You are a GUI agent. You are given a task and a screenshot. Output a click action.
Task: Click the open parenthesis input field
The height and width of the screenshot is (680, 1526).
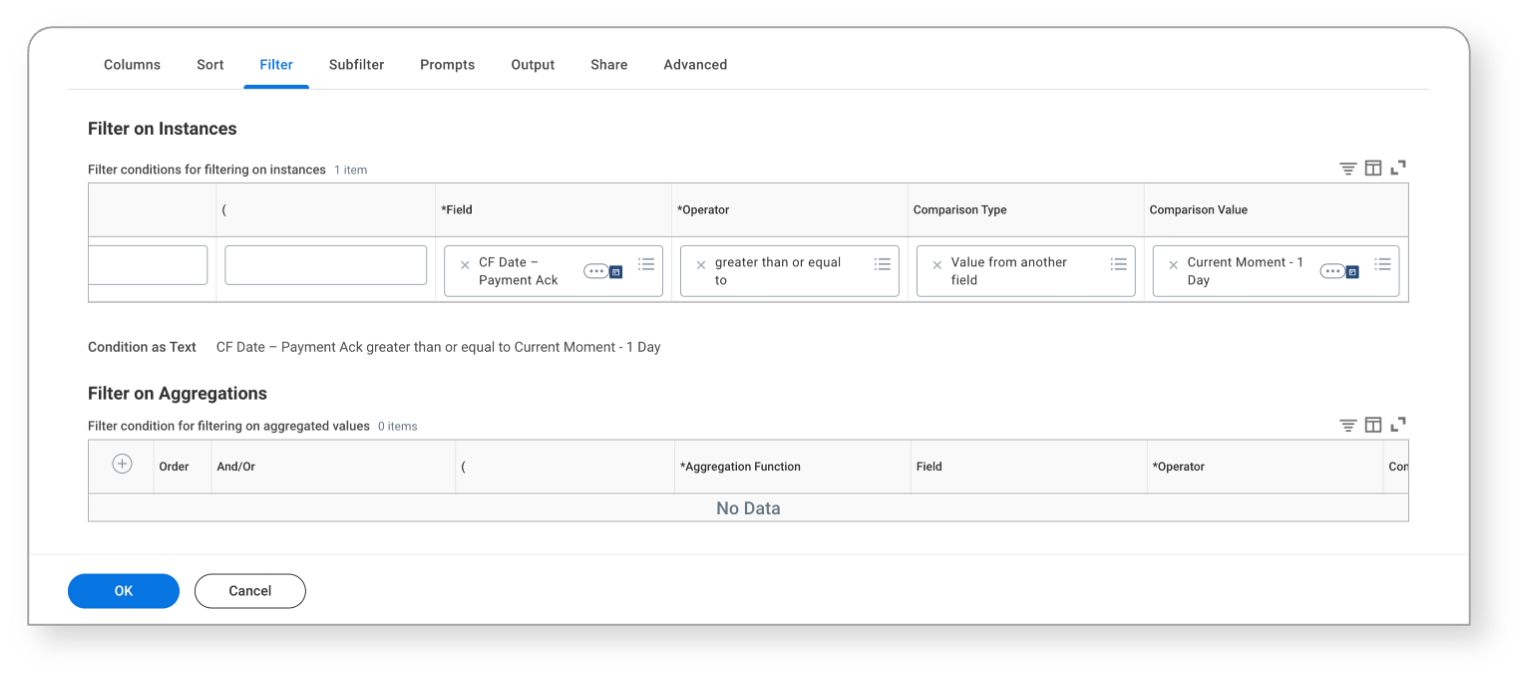(326, 265)
